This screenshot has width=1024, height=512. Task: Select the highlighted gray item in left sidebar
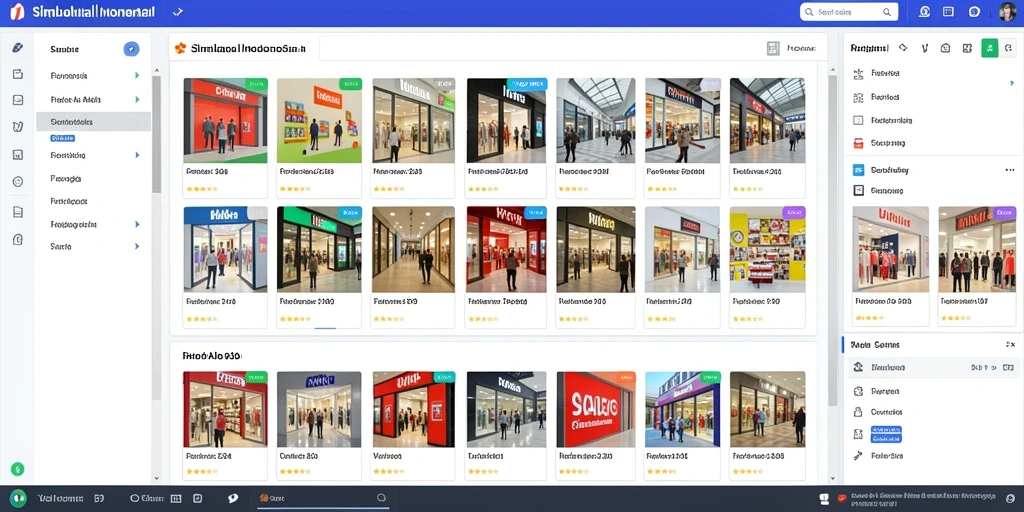[x=93, y=121]
